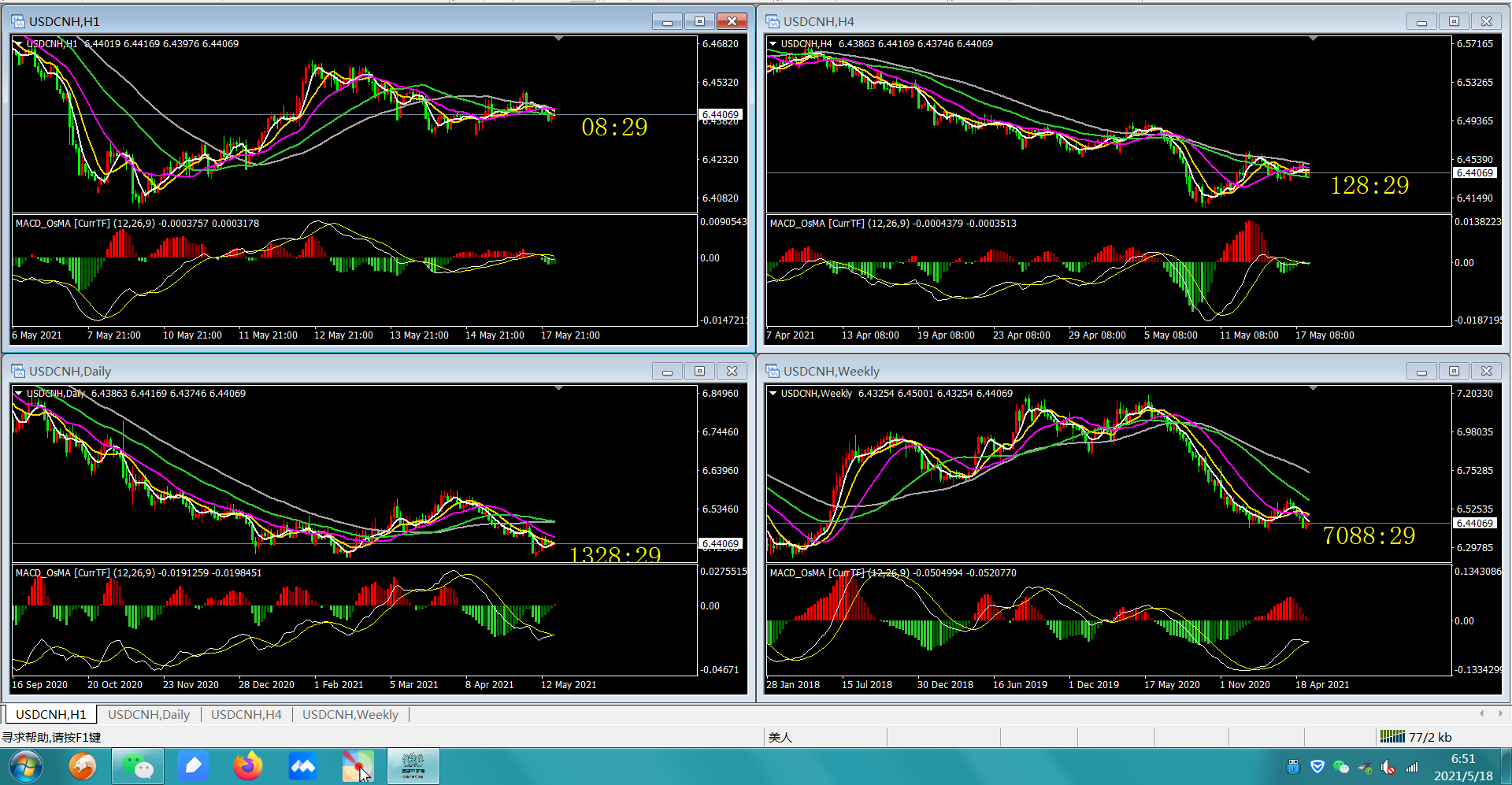Expand the USDCNH,Daily chart dropdown triangle

click(x=18, y=393)
